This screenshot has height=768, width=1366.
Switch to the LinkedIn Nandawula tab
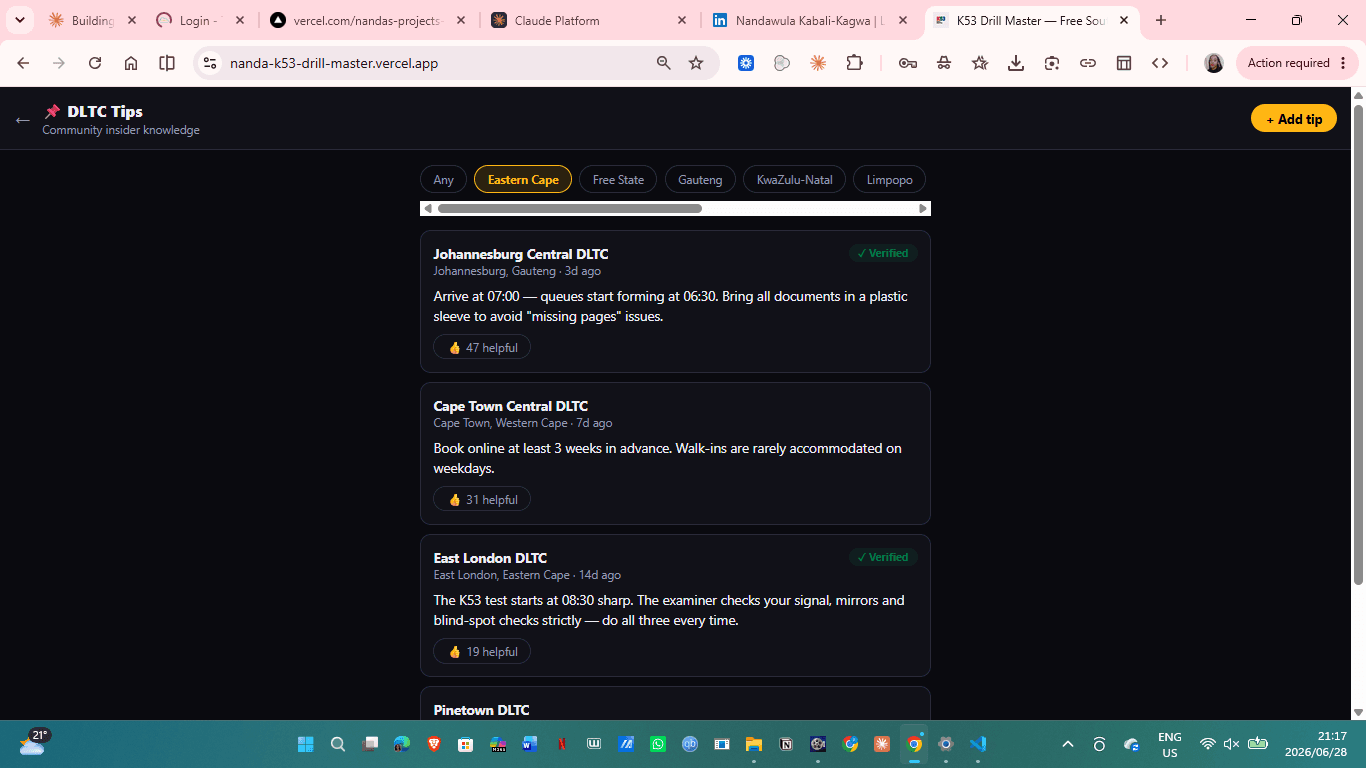(x=809, y=20)
